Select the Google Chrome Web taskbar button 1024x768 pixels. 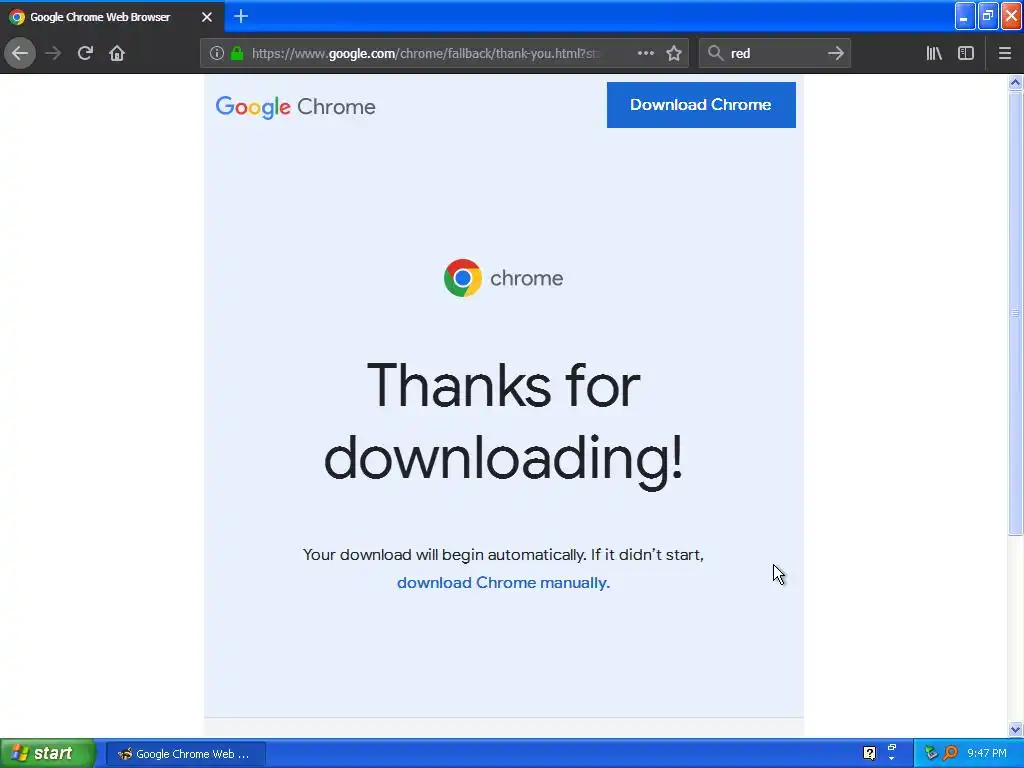click(x=185, y=754)
